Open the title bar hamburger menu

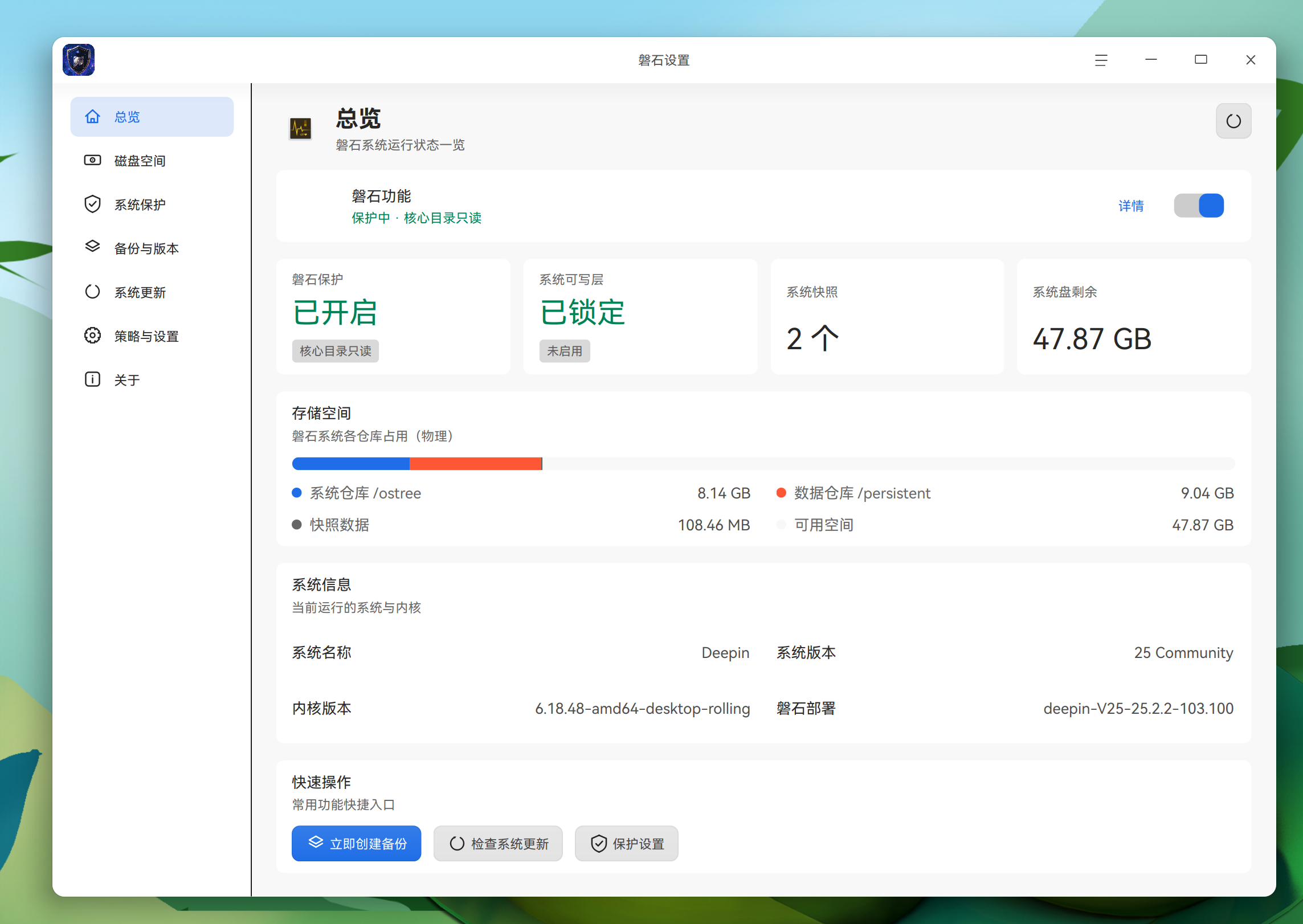[1101, 60]
